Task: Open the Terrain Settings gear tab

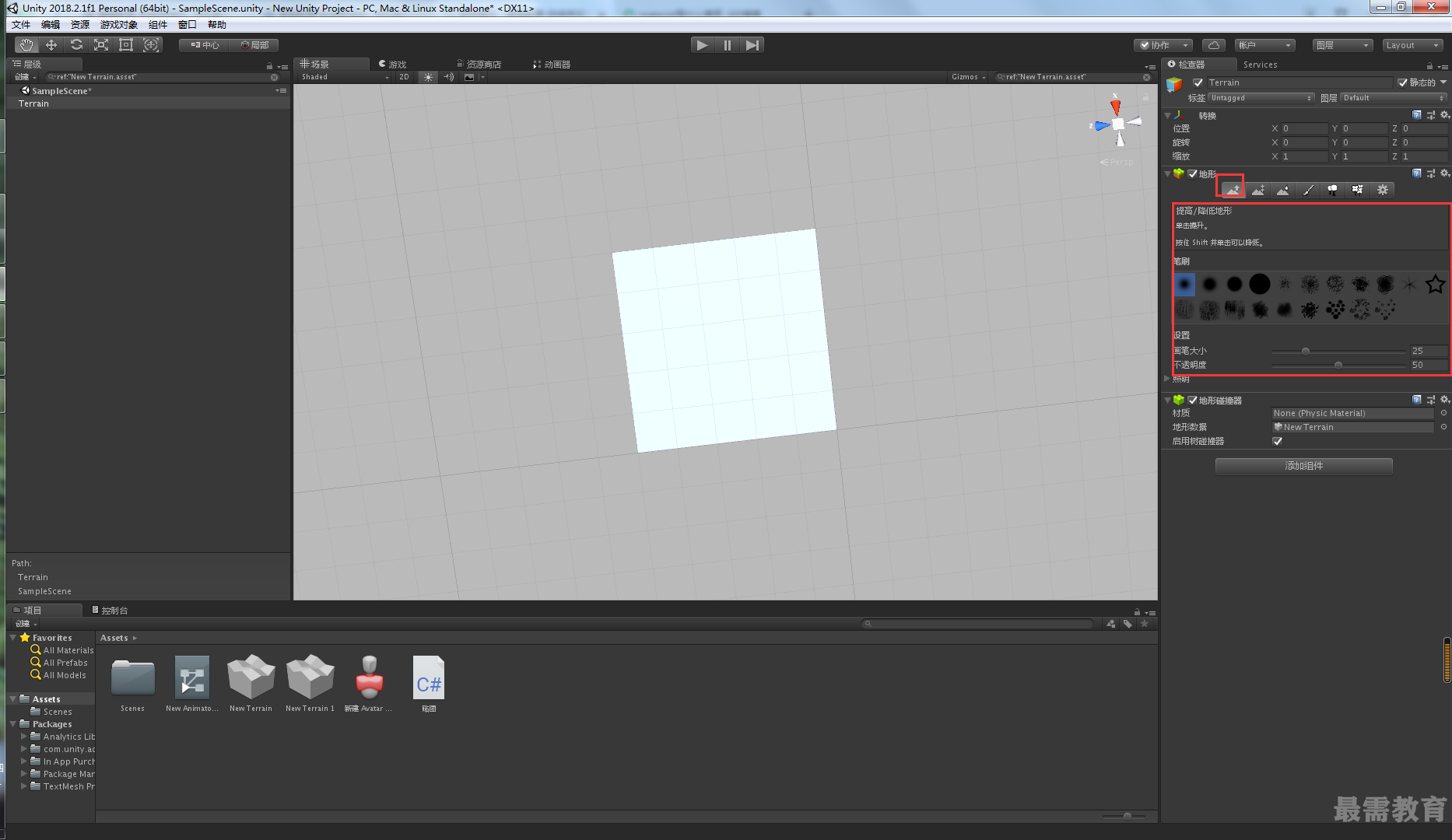Action: tap(1383, 190)
